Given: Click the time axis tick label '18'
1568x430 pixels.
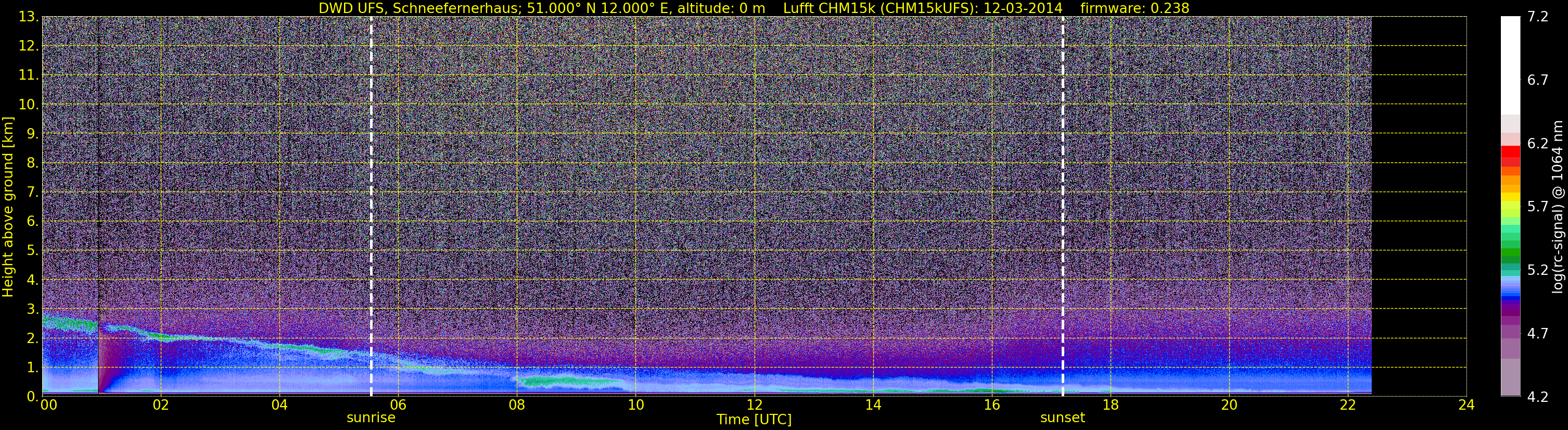Looking at the screenshot, I should 1110,404.
